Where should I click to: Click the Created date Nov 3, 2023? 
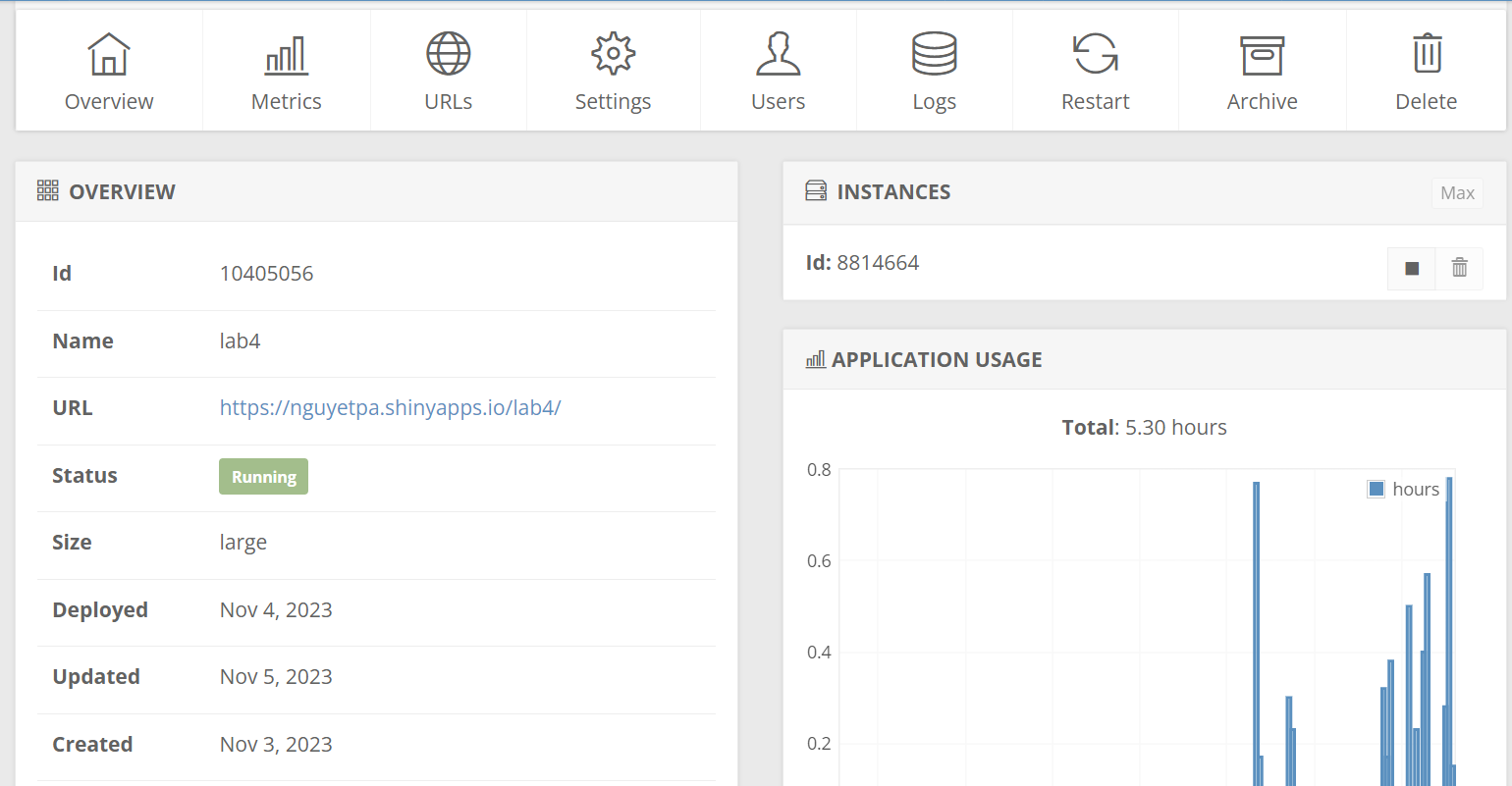276,745
